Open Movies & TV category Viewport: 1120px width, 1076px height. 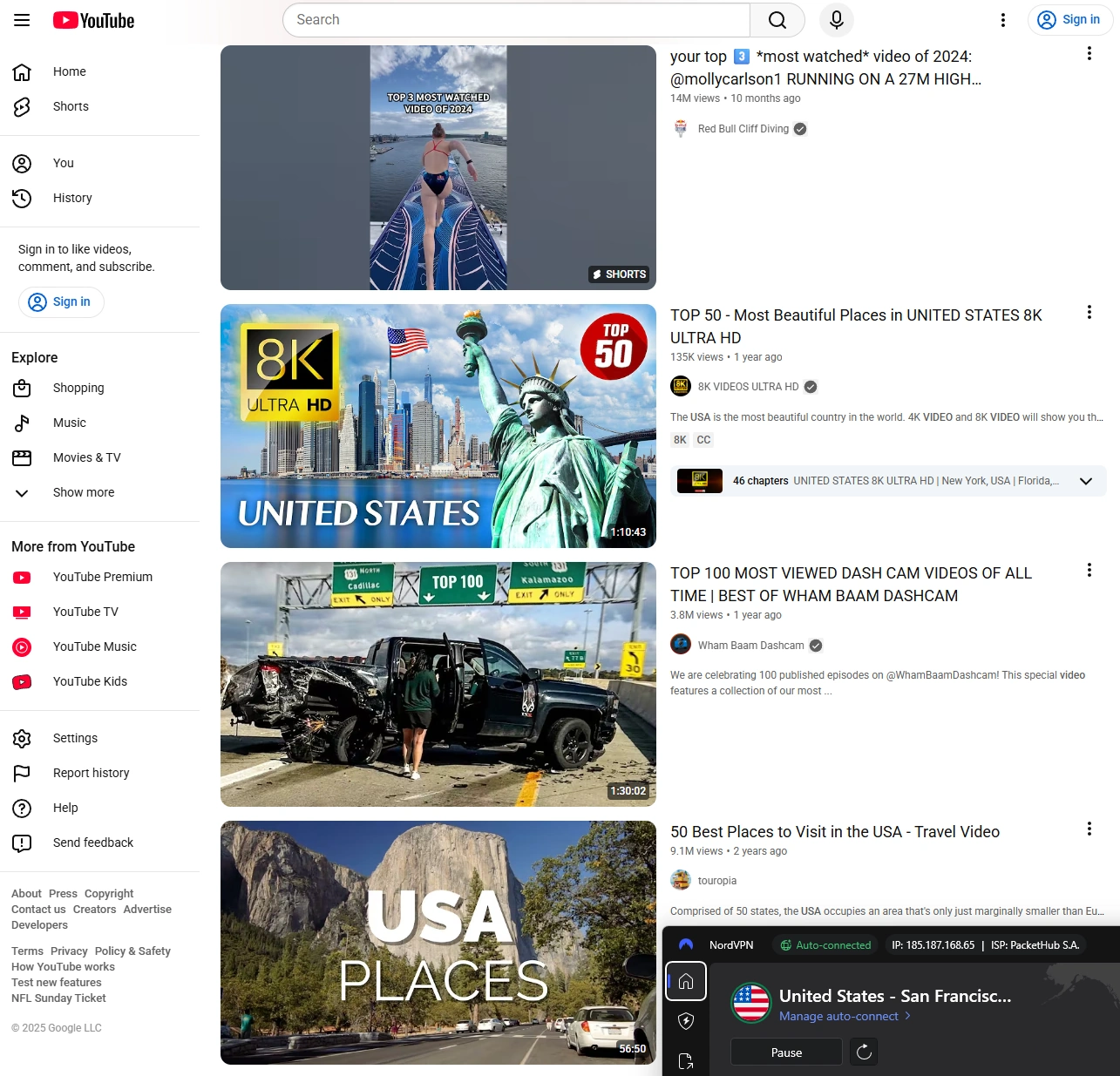pyautogui.click(x=99, y=457)
